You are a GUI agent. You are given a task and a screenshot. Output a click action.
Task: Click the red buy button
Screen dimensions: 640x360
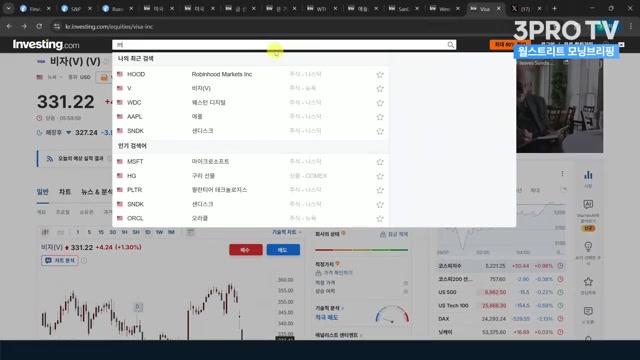246,250
